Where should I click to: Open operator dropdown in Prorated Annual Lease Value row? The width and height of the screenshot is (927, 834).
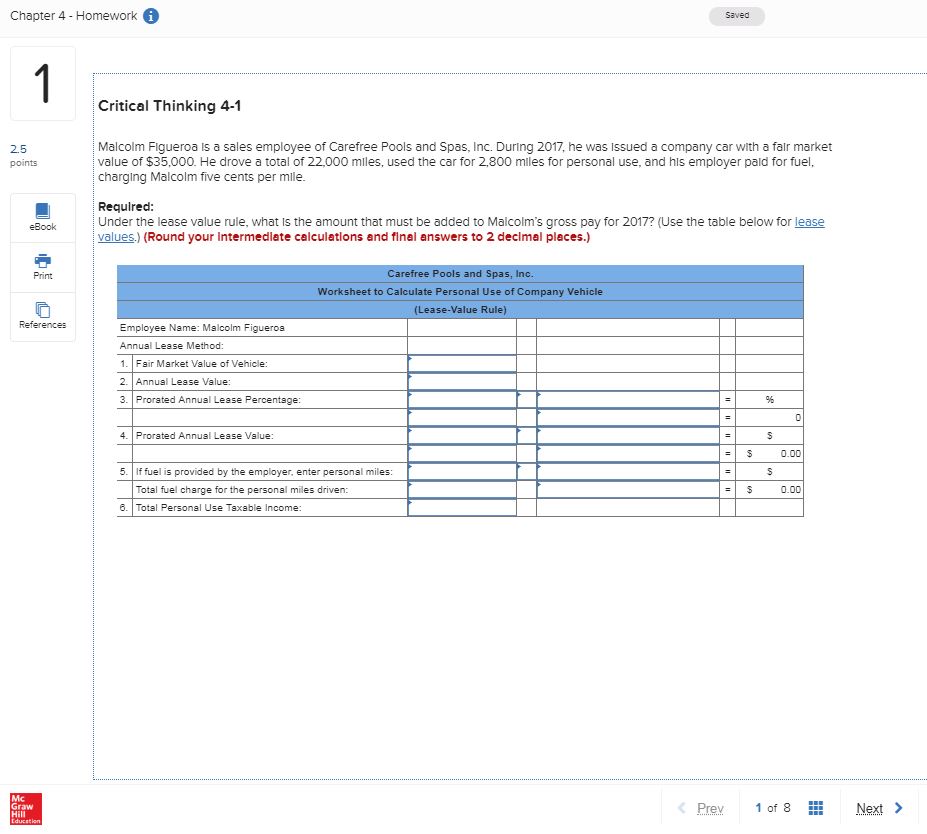pos(526,436)
